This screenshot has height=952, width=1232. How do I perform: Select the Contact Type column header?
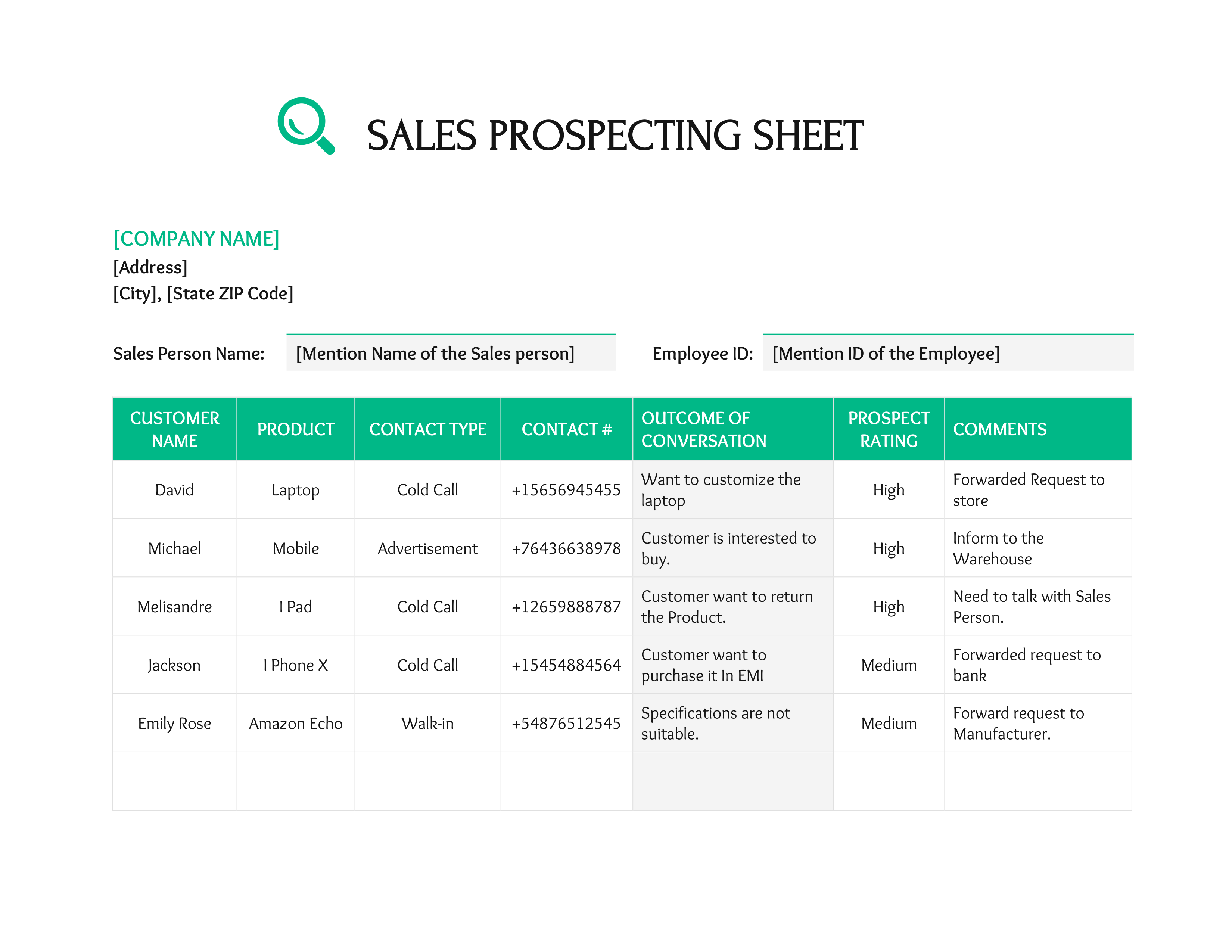427,429
